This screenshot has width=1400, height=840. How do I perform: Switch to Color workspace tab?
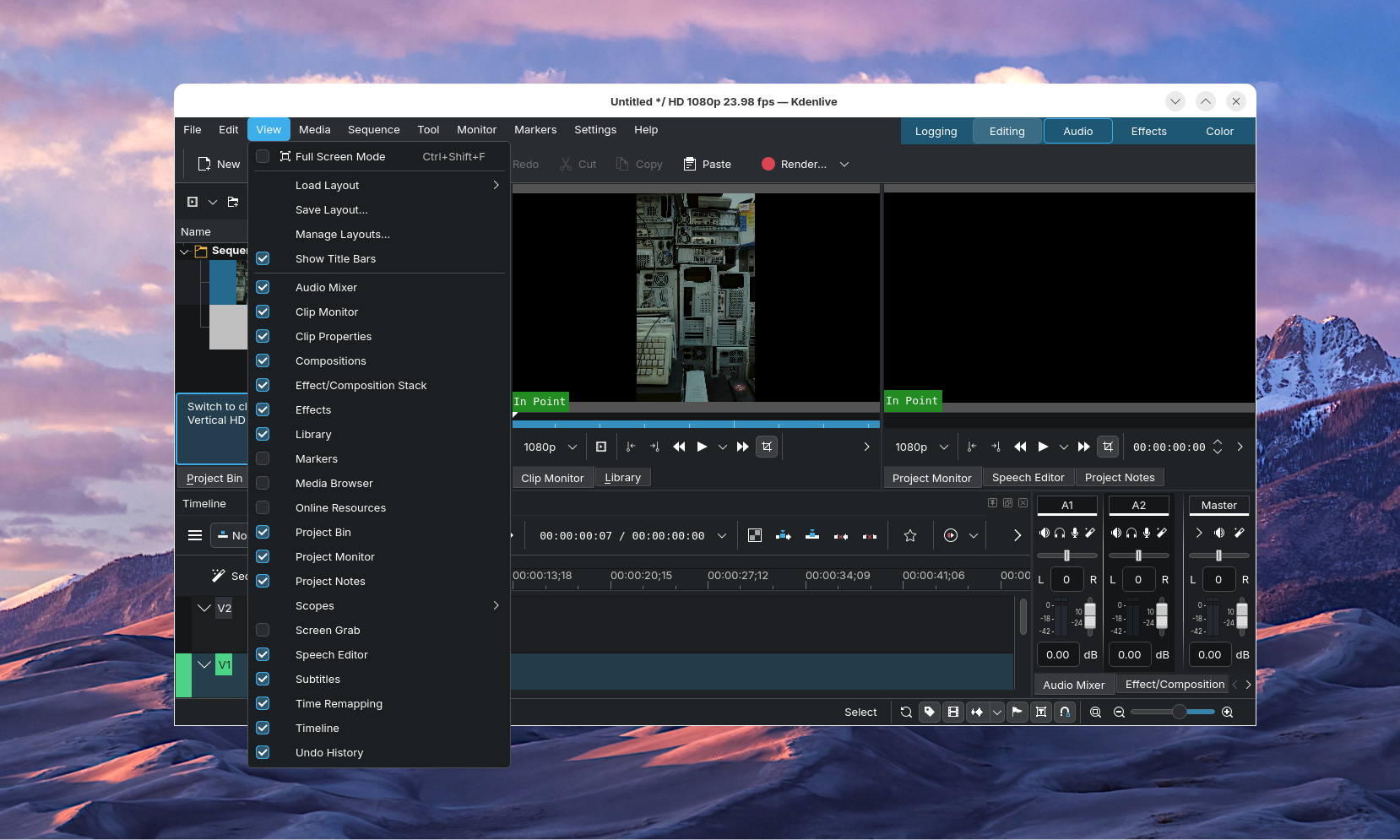(1219, 131)
